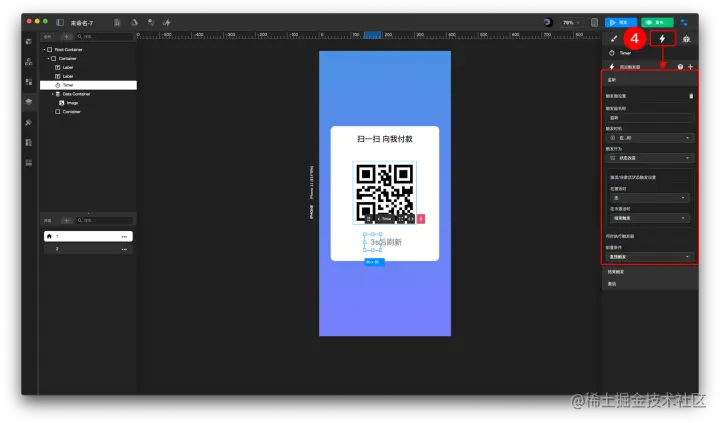This screenshot has height=423, width=720.
Task: Select the Root Container row
Action: click(88, 50)
